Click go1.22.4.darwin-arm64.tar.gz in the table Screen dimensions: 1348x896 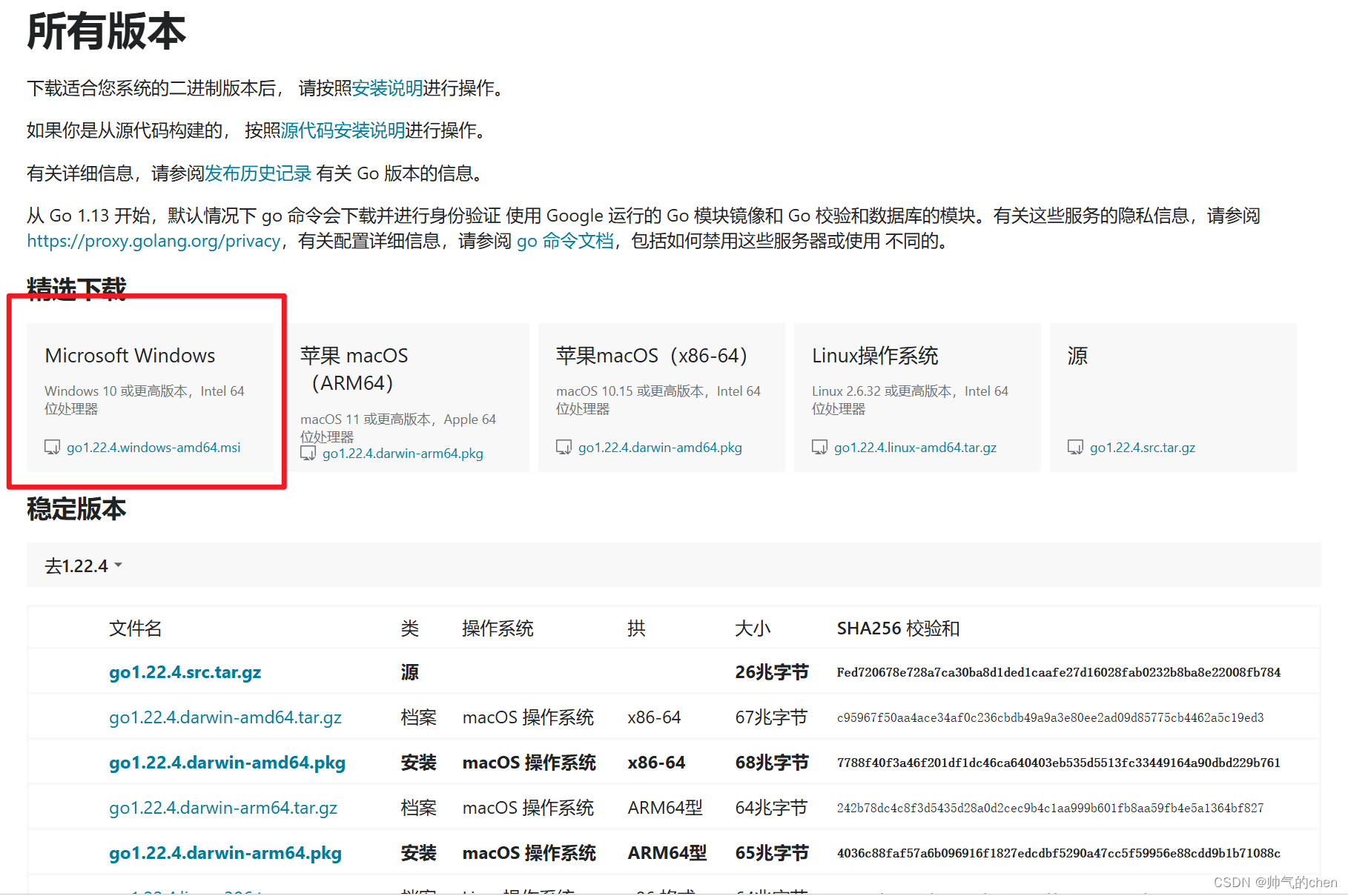click(x=223, y=808)
